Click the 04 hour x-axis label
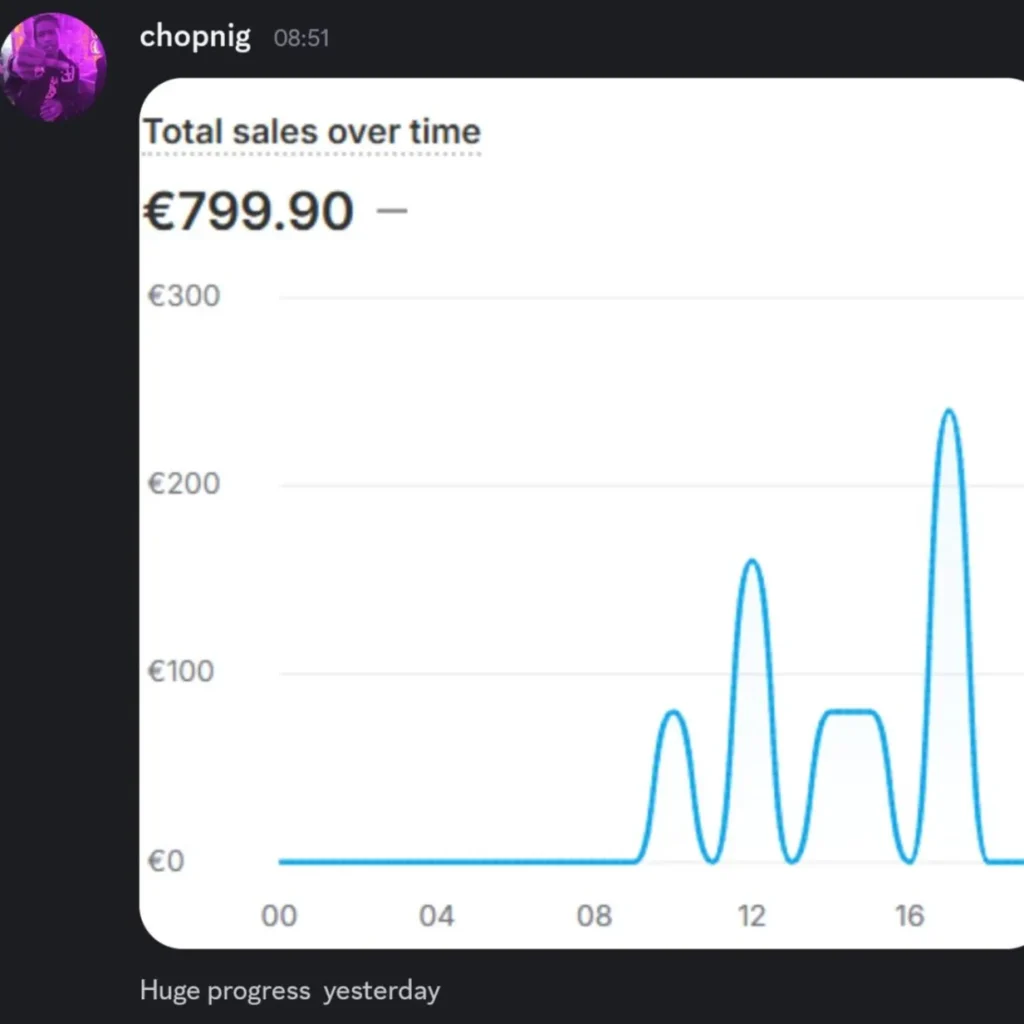The height and width of the screenshot is (1024, 1024). pos(436,916)
